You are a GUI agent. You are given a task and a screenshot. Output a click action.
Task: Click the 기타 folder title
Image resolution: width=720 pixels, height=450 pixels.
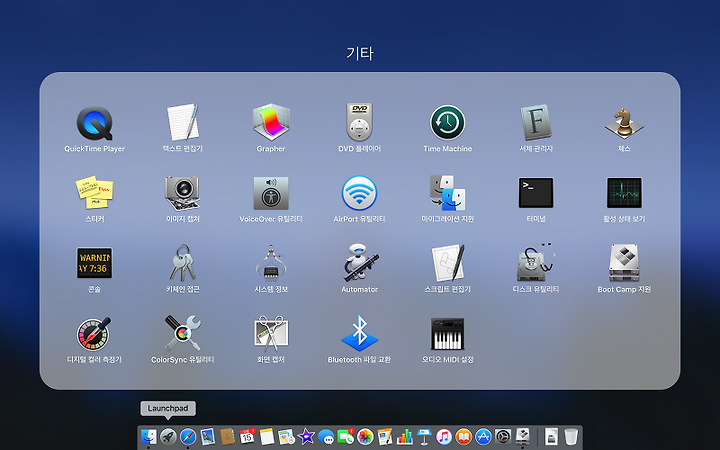pyautogui.click(x=360, y=53)
